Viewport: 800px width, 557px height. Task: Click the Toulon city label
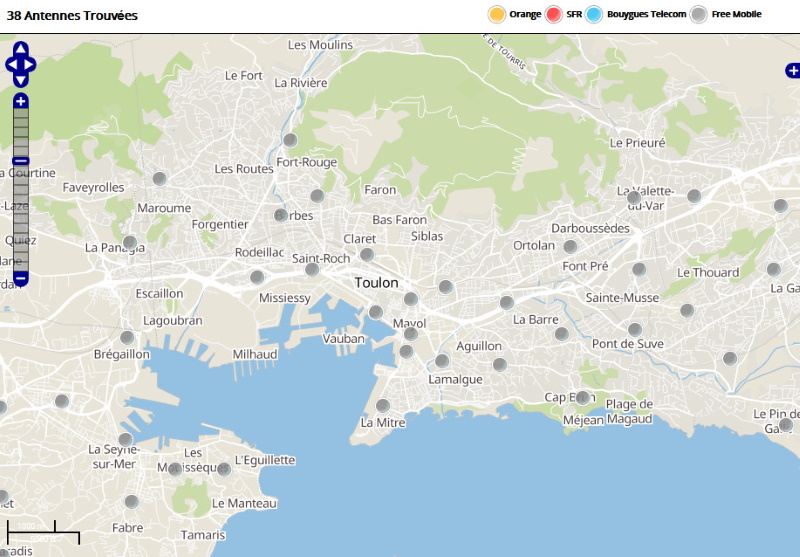coord(376,283)
